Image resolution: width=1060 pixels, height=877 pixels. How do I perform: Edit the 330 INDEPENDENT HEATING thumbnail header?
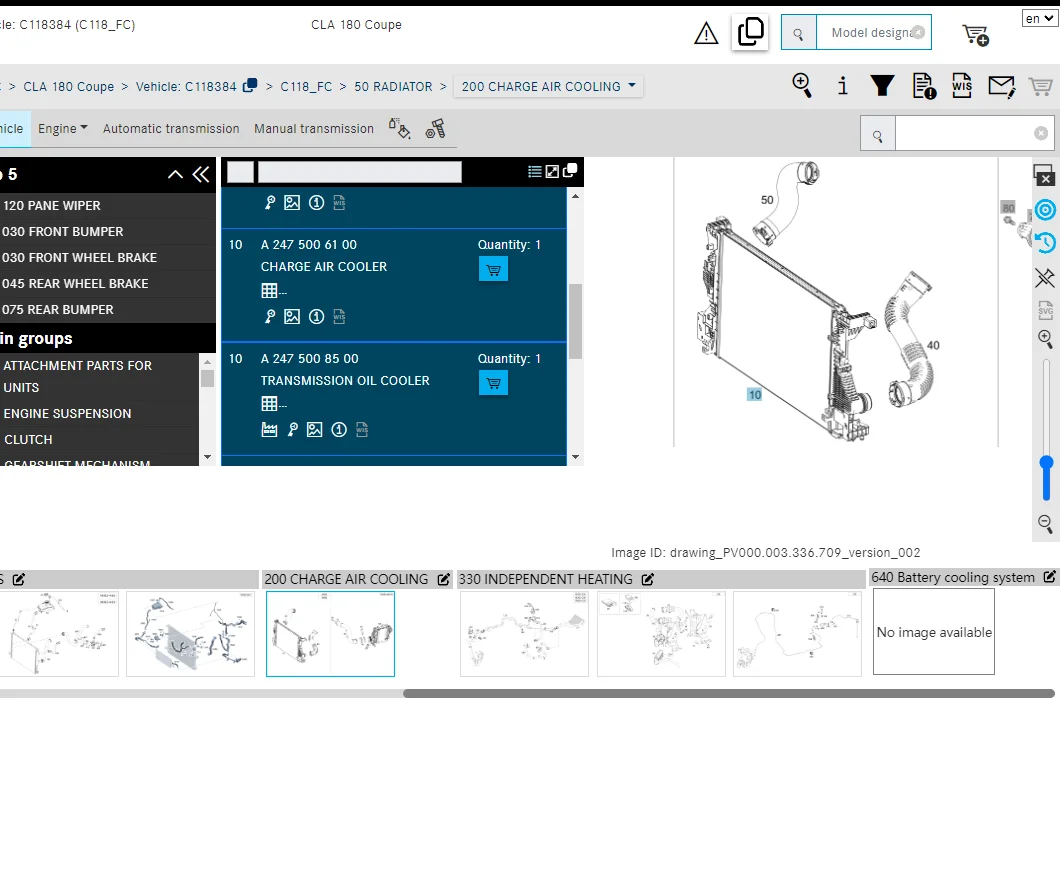point(648,579)
